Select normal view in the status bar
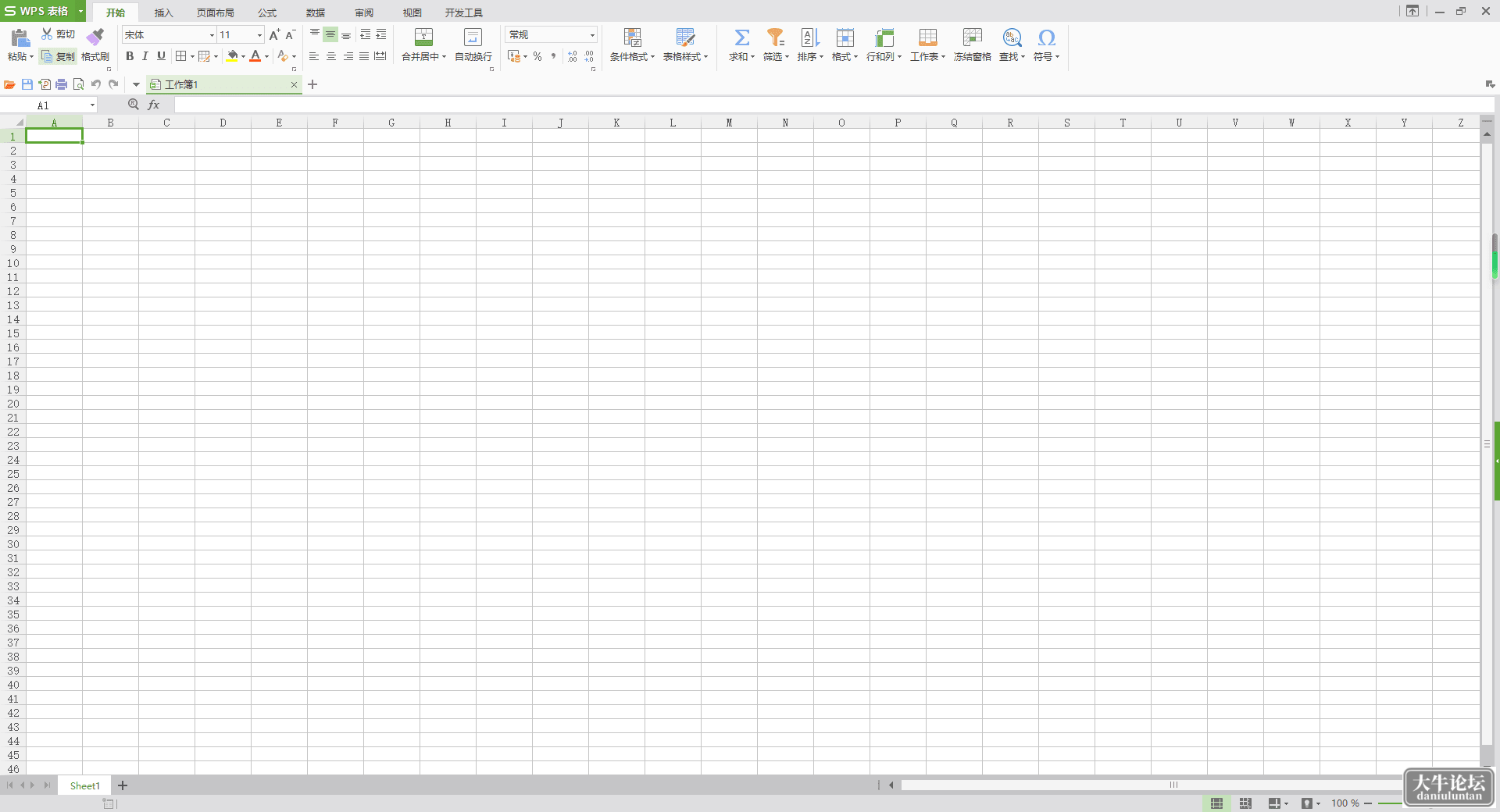The image size is (1500, 812). (1216, 803)
